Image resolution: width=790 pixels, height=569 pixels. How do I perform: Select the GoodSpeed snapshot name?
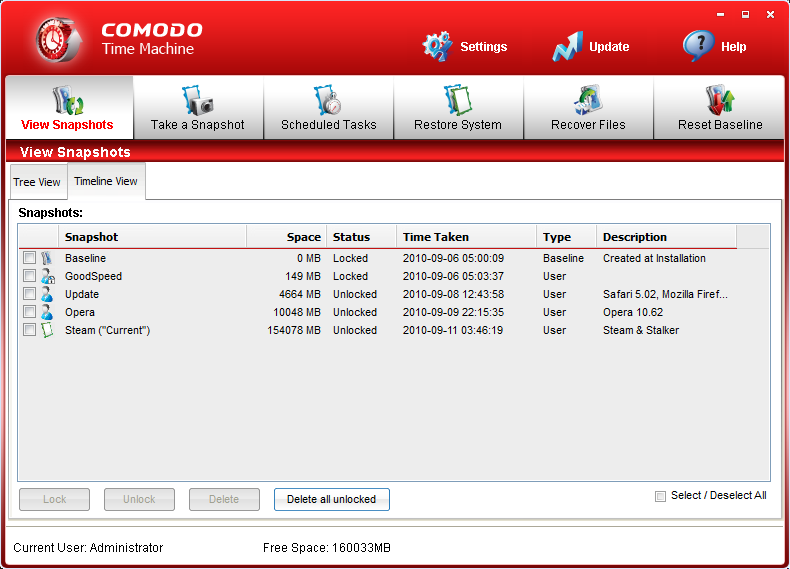(93, 276)
